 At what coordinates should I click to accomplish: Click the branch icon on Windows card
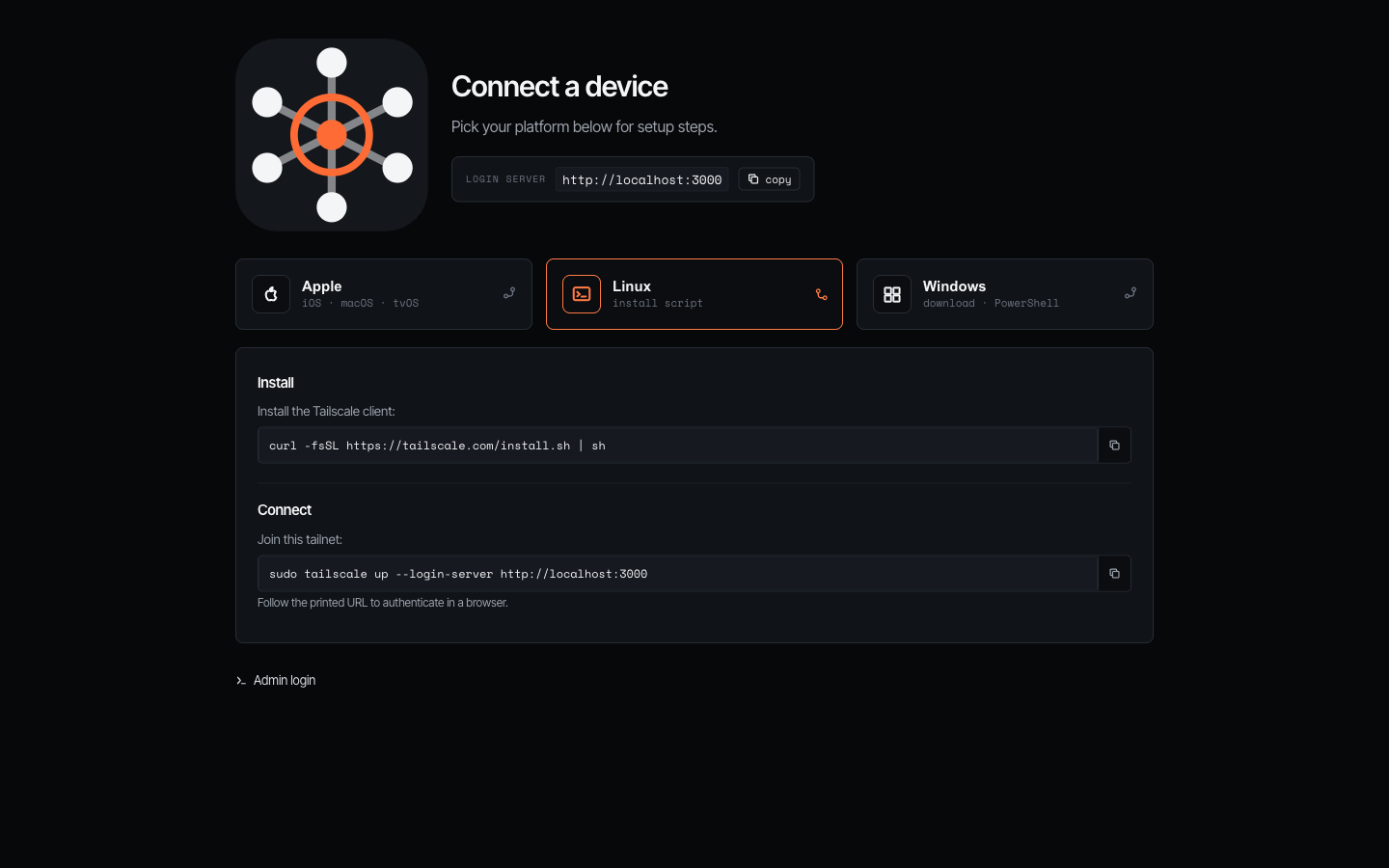[1130, 293]
